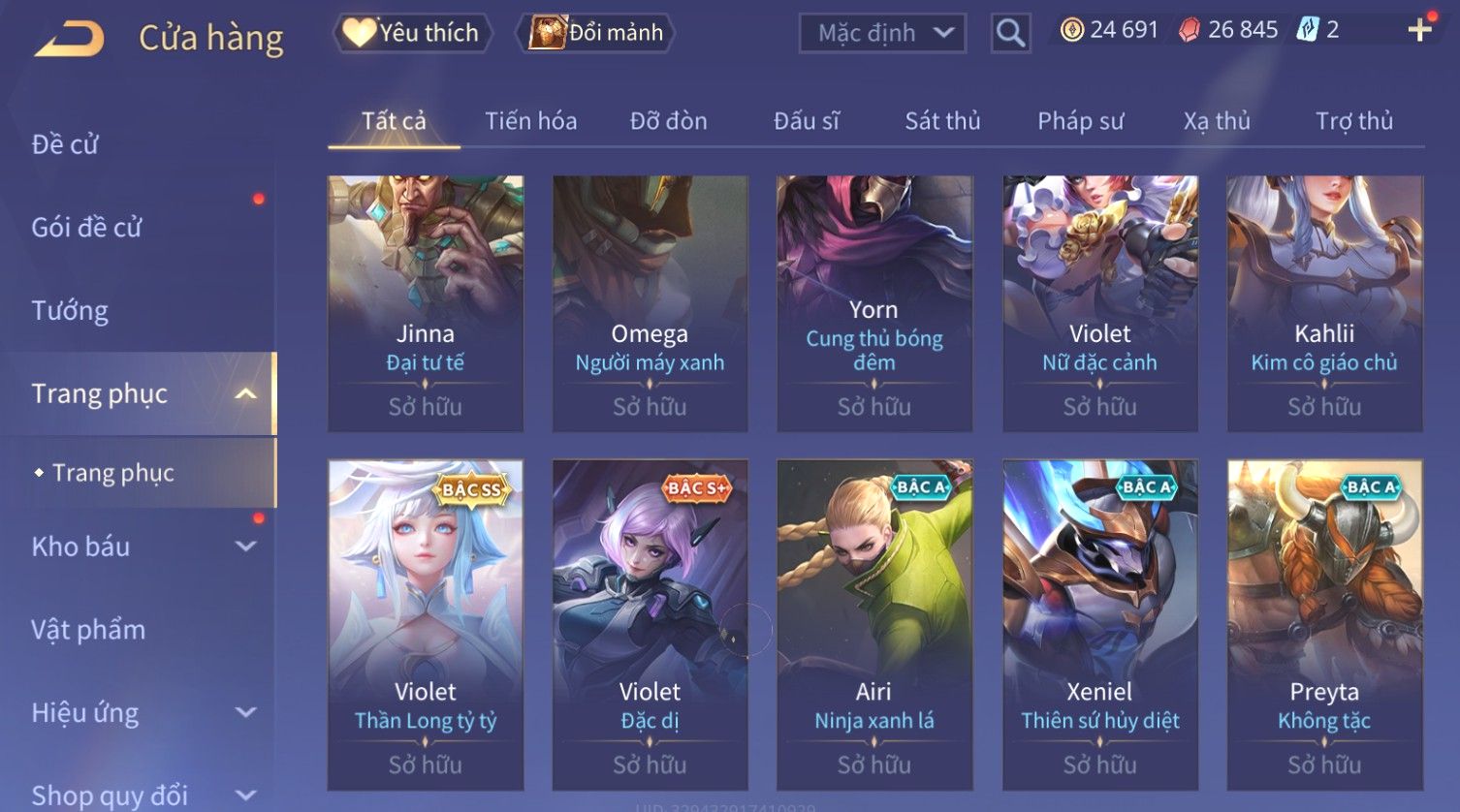Open Gói đề cử in sidebar
Screen dimensions: 1460x812
pyautogui.click(x=86, y=228)
